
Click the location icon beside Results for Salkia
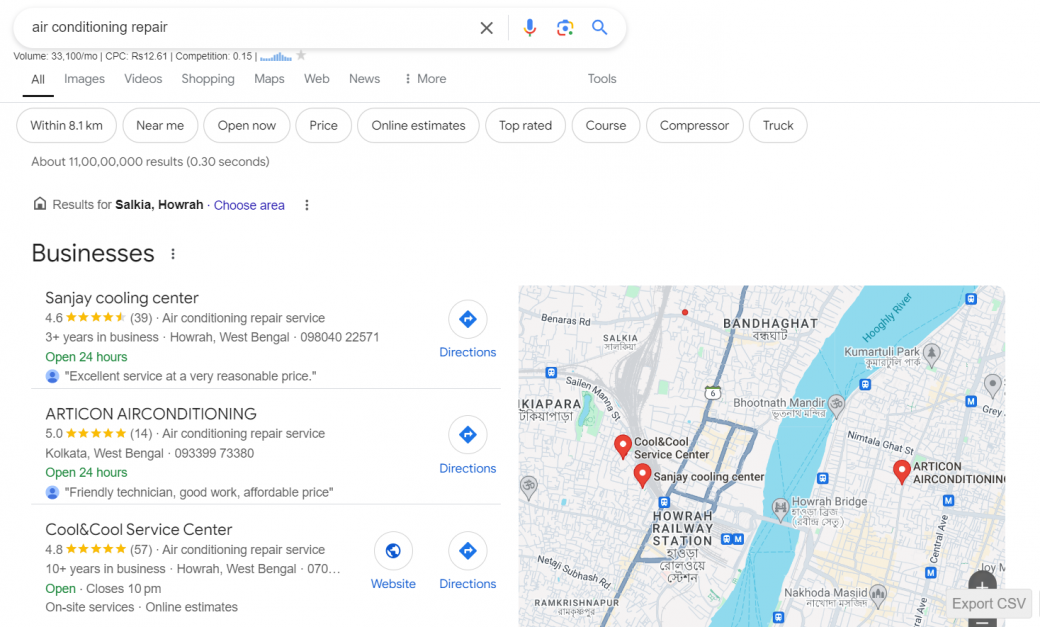pos(40,204)
